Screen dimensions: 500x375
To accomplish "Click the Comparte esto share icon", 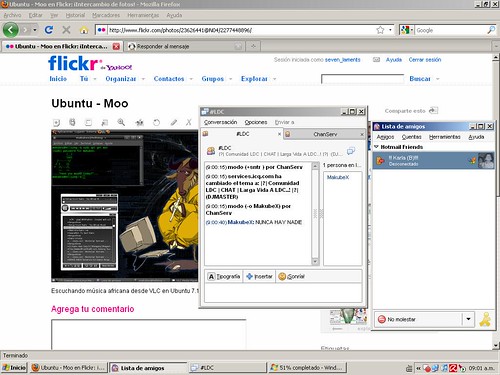I will 433,110.
